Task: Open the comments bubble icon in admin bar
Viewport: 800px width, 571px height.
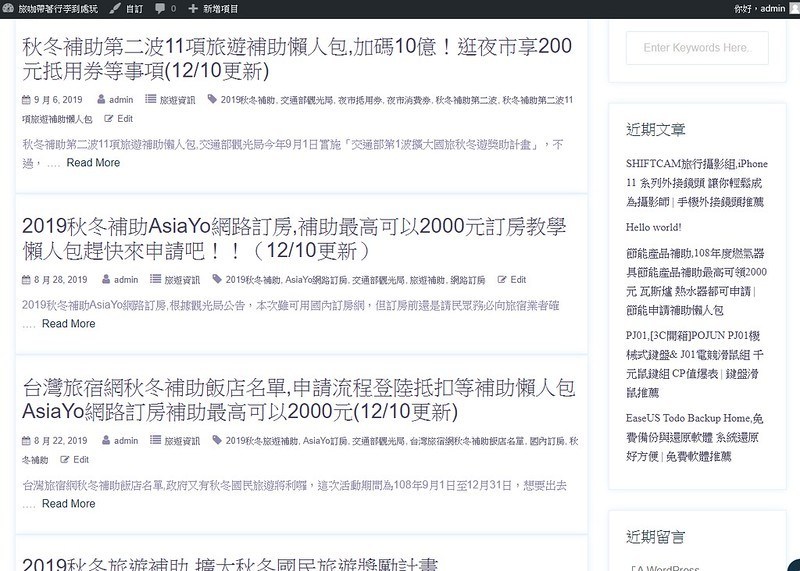Action: pos(160,8)
